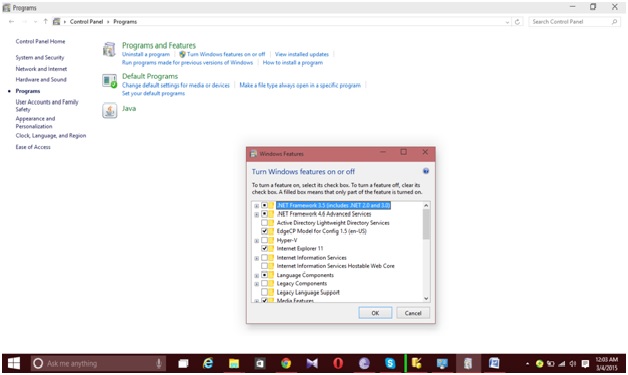The width and height of the screenshot is (628, 375).
Task: Uncheck EdgeCP Model for Config 1.5
Action: pos(264,231)
